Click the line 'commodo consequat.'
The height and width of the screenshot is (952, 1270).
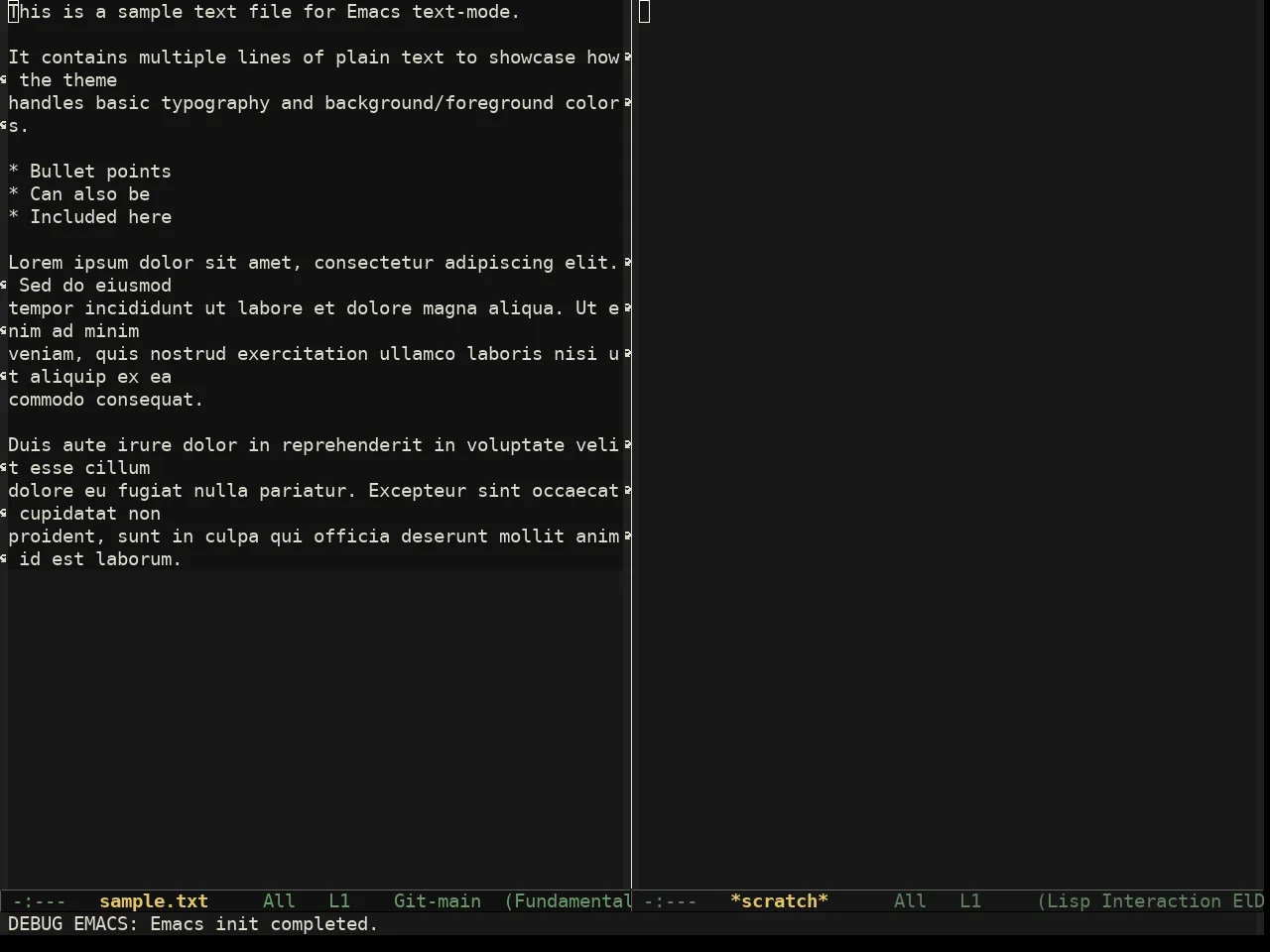click(105, 400)
